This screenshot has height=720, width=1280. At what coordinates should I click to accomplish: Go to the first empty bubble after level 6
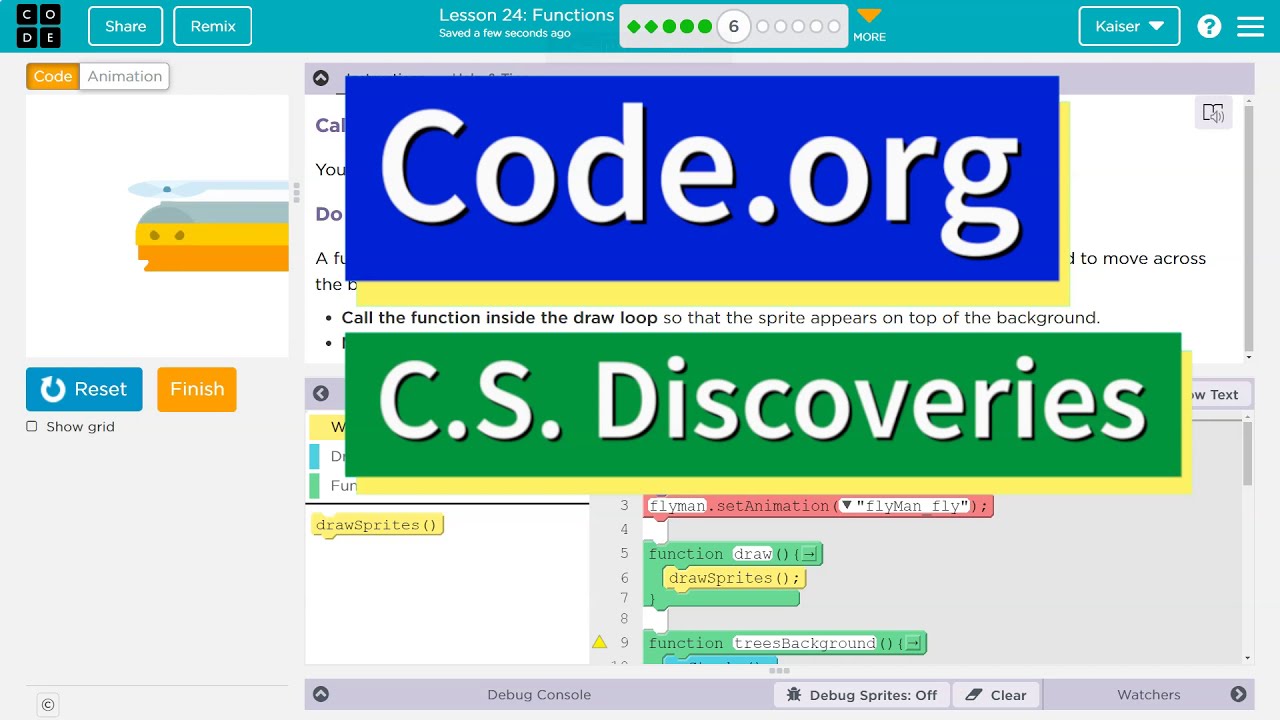coord(763,27)
